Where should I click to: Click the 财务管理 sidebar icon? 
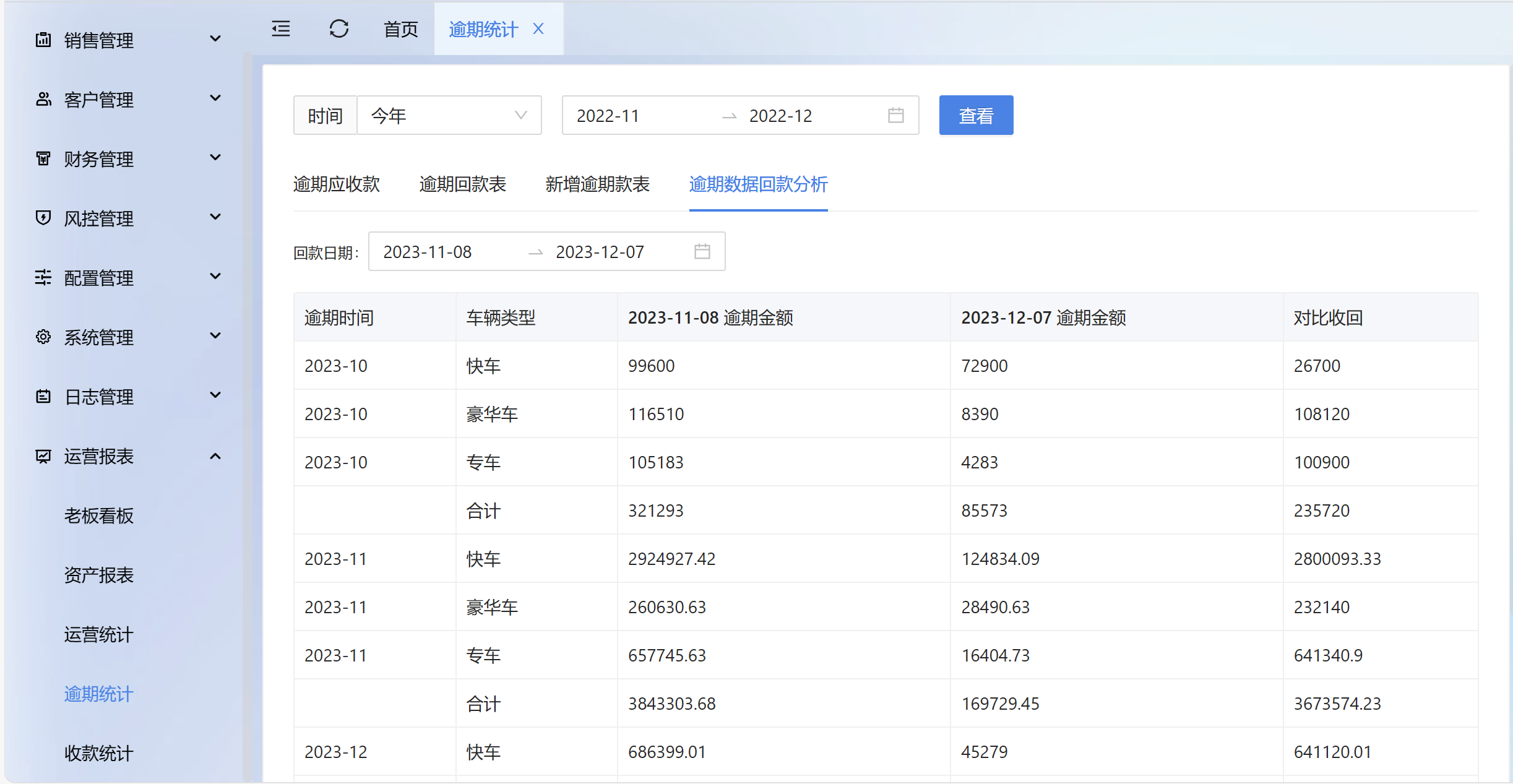(43, 159)
